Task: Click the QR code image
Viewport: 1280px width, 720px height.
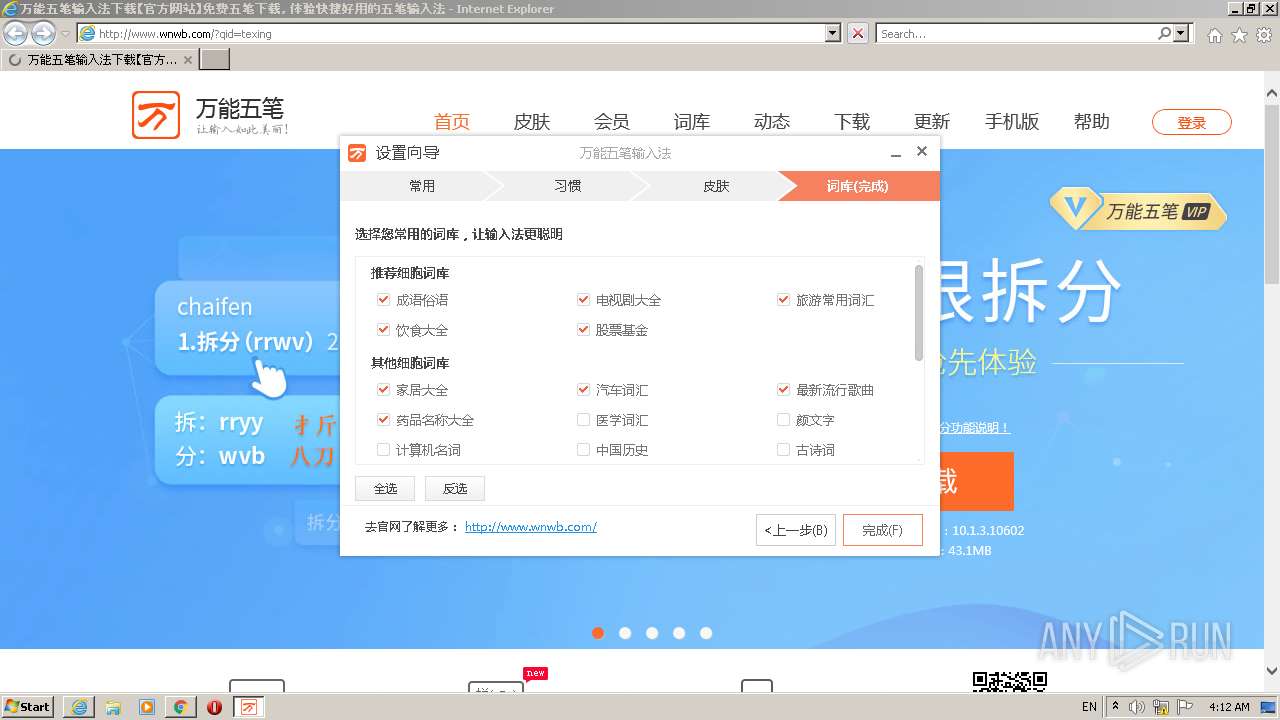Action: pyautogui.click(x=1009, y=682)
